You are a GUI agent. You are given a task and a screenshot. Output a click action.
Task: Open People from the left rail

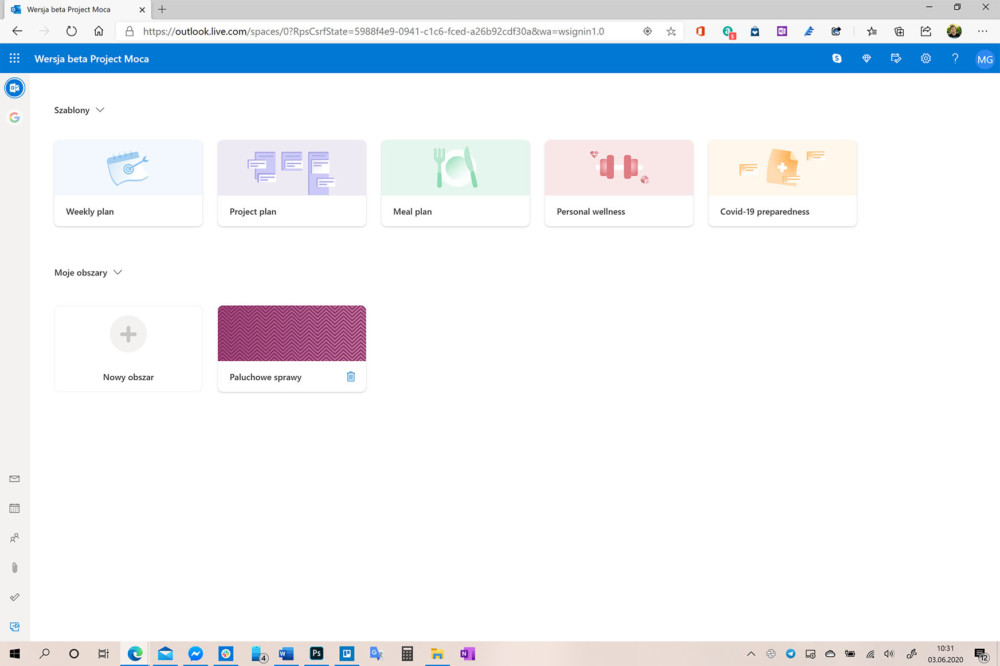click(15, 538)
